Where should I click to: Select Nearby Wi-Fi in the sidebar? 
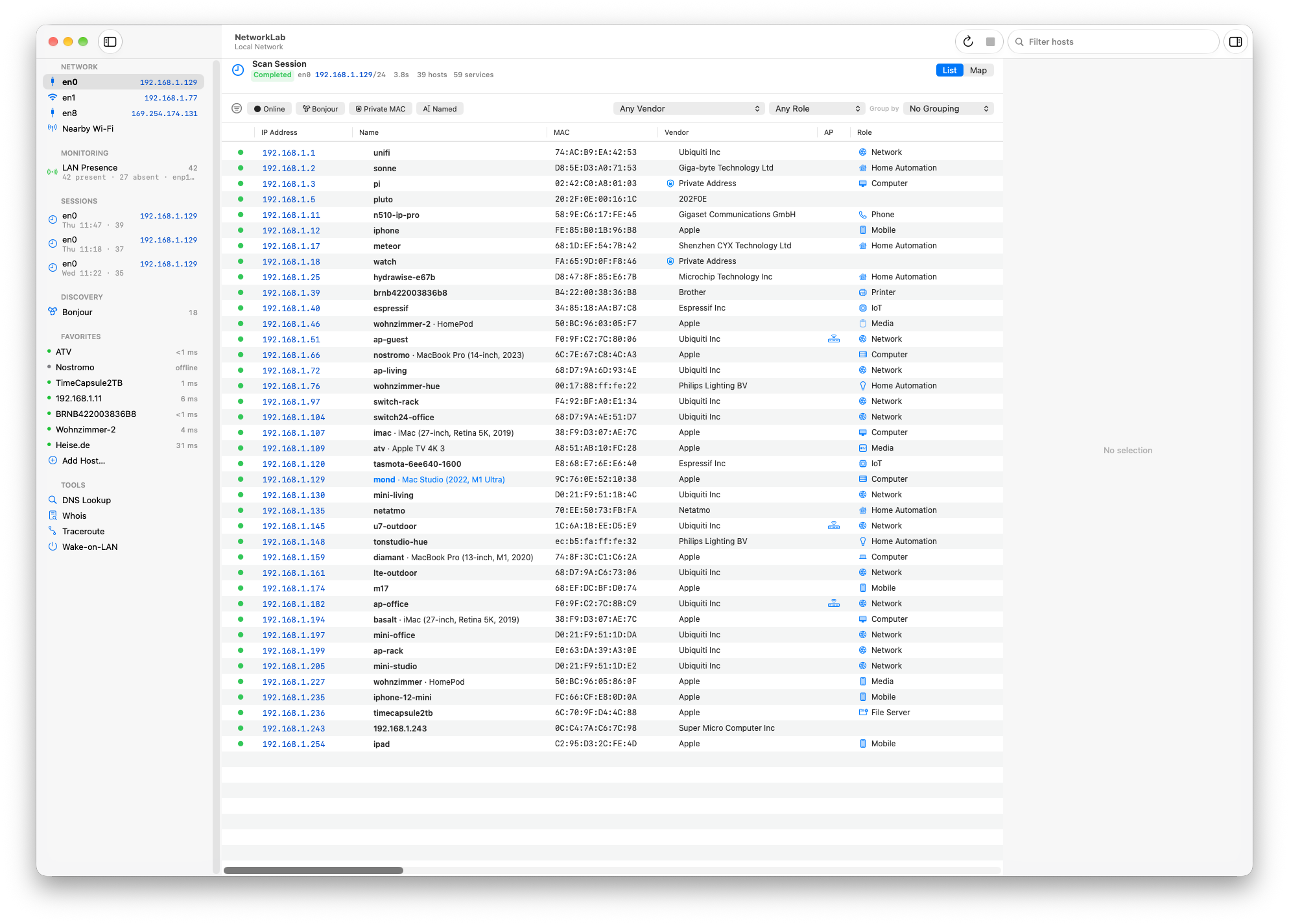point(123,129)
